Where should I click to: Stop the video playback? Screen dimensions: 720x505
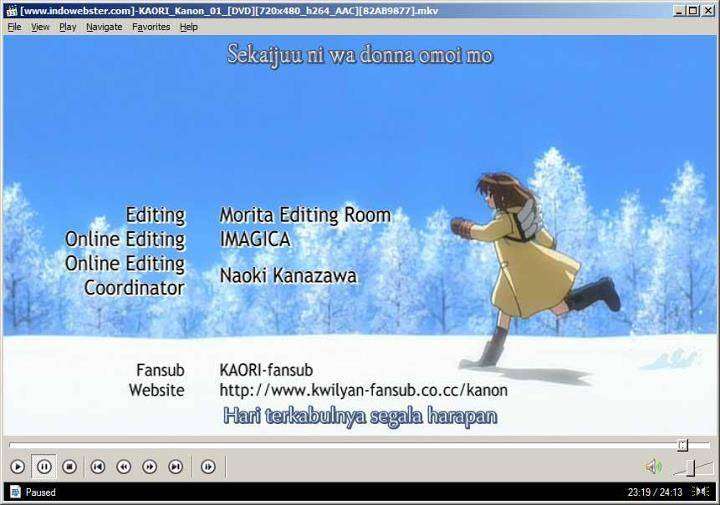point(70,466)
